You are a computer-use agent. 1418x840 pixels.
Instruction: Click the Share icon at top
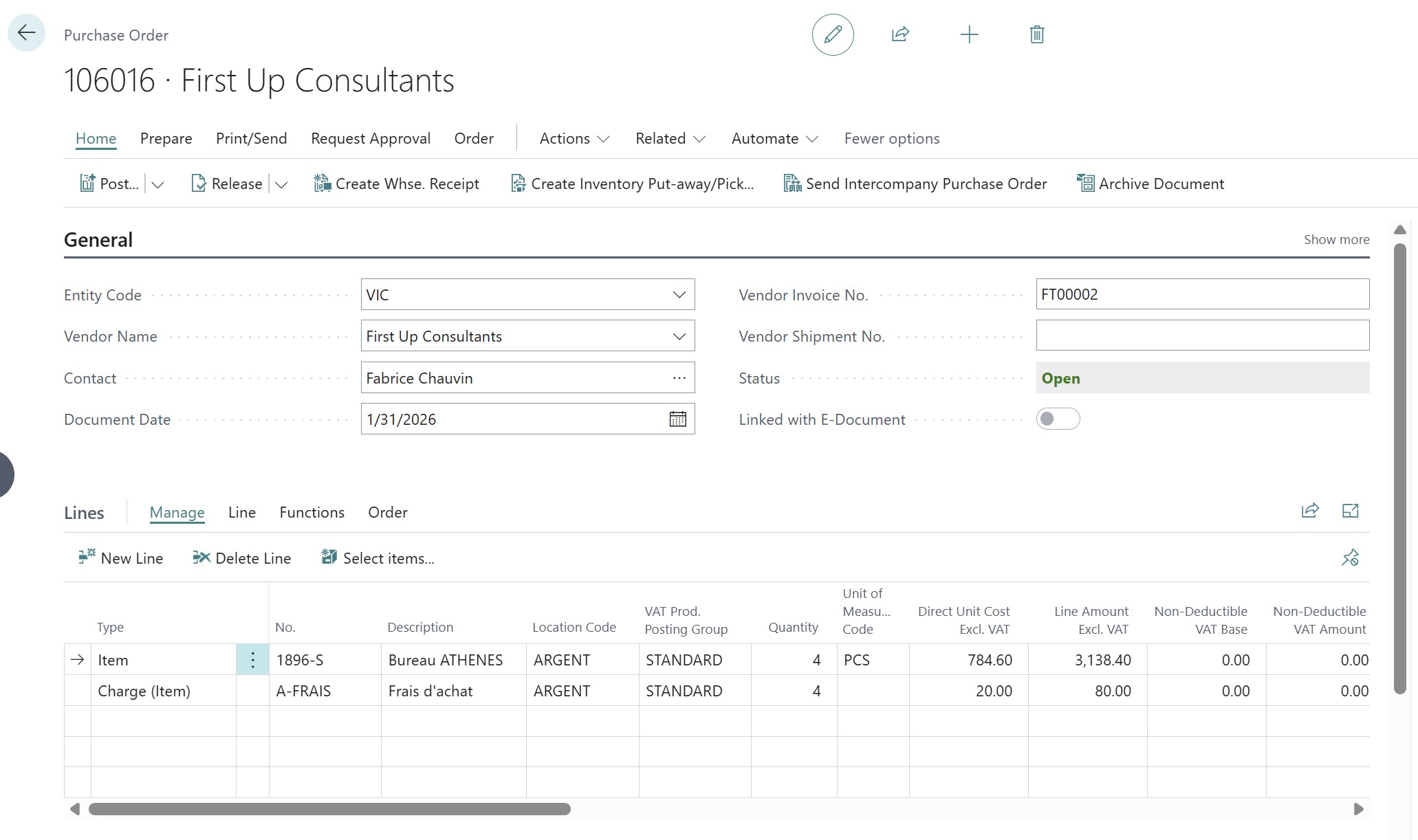[x=901, y=34]
